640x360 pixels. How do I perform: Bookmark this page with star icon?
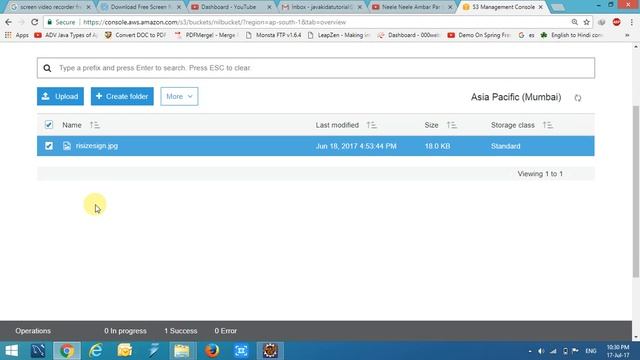point(587,22)
